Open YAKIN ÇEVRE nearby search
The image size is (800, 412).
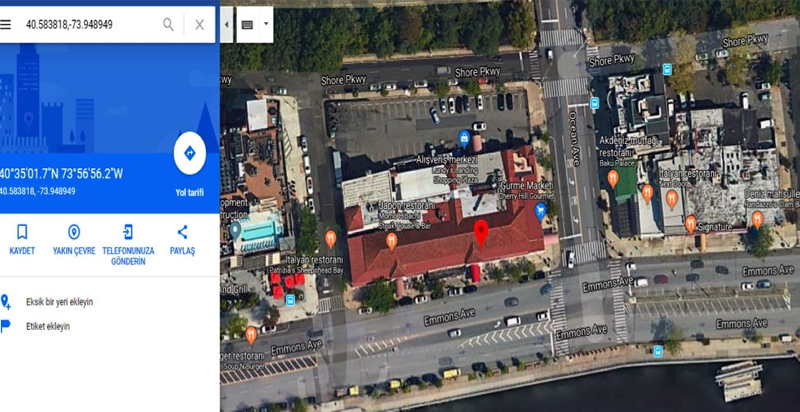(74, 240)
